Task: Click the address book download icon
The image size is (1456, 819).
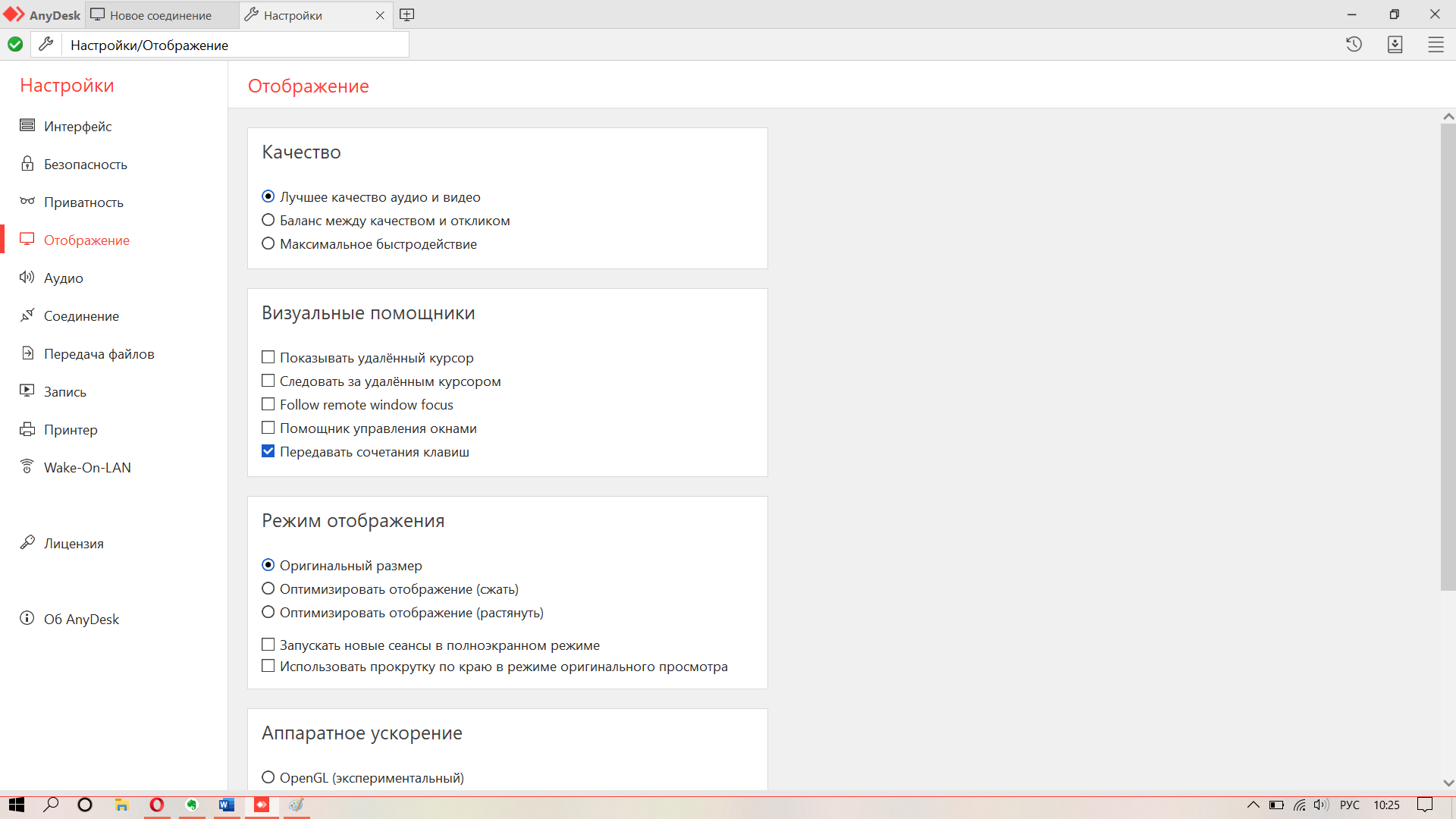Action: click(x=1395, y=45)
